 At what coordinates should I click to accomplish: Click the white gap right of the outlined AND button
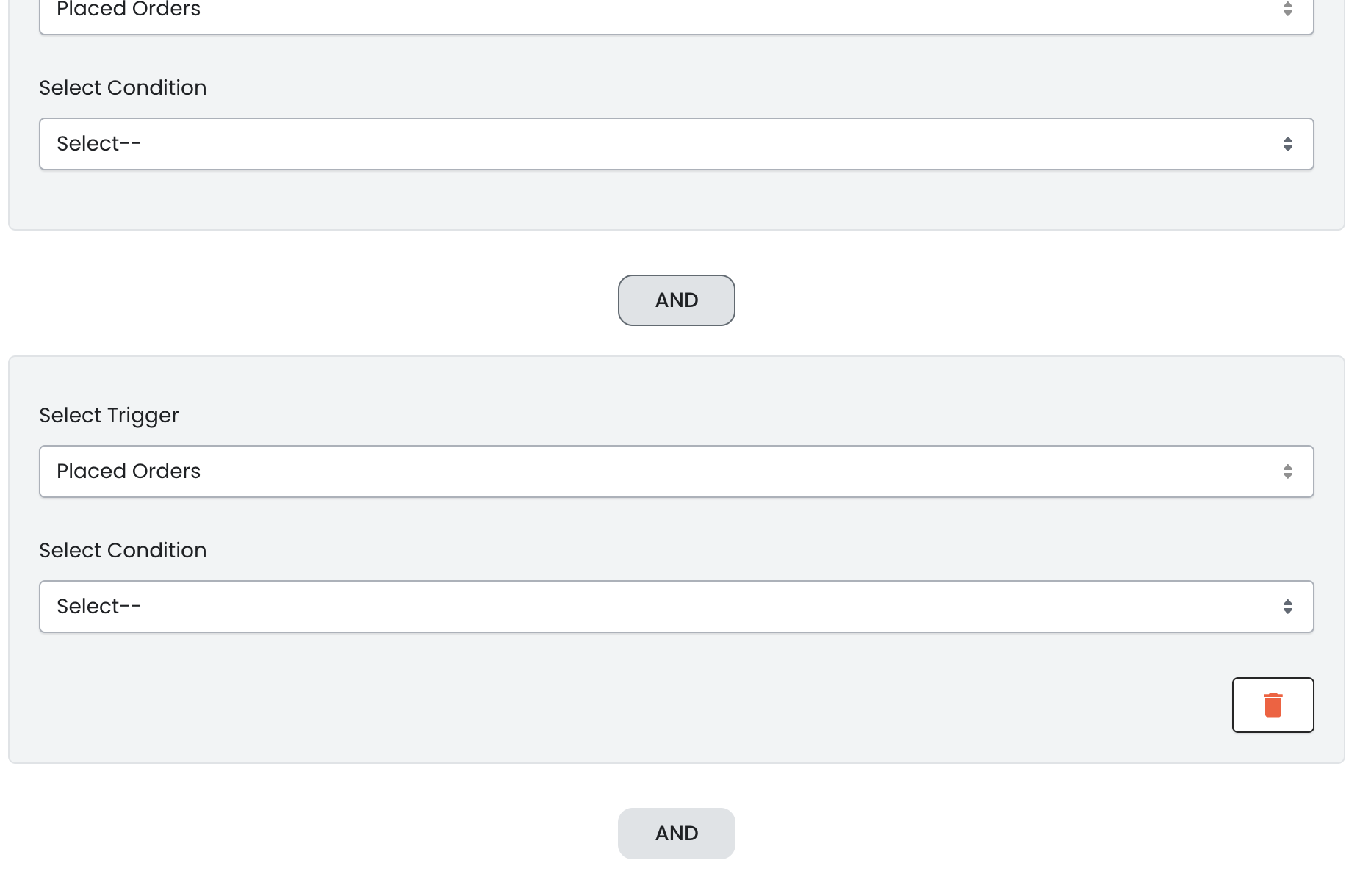955,300
